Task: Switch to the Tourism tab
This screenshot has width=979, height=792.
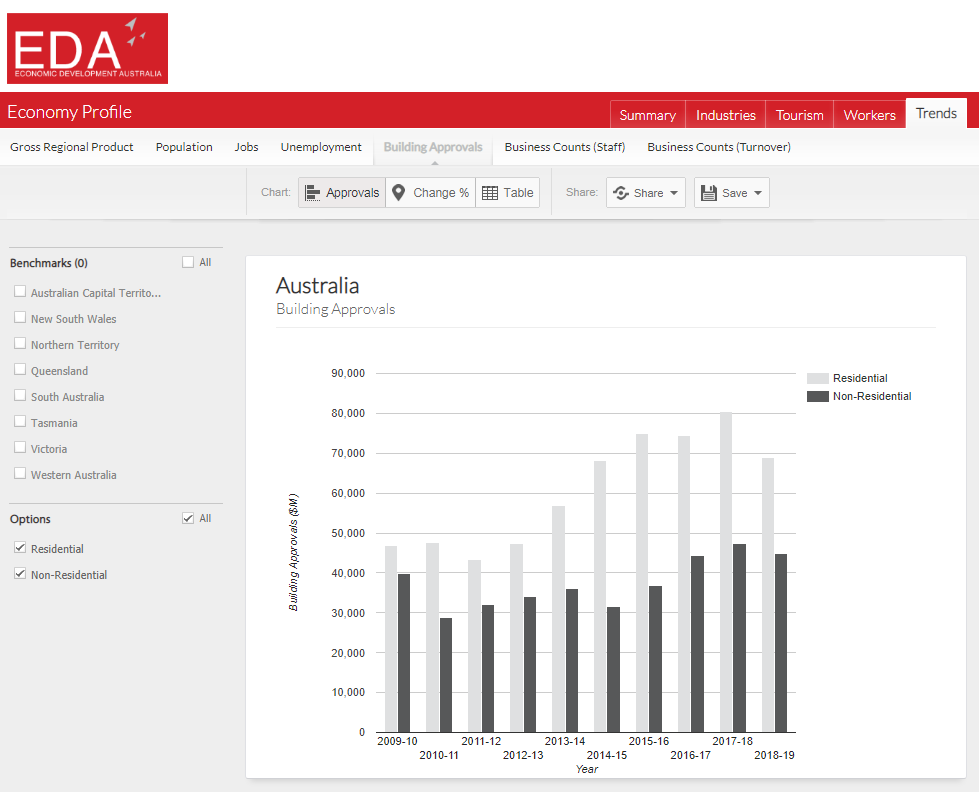Action: (x=800, y=115)
